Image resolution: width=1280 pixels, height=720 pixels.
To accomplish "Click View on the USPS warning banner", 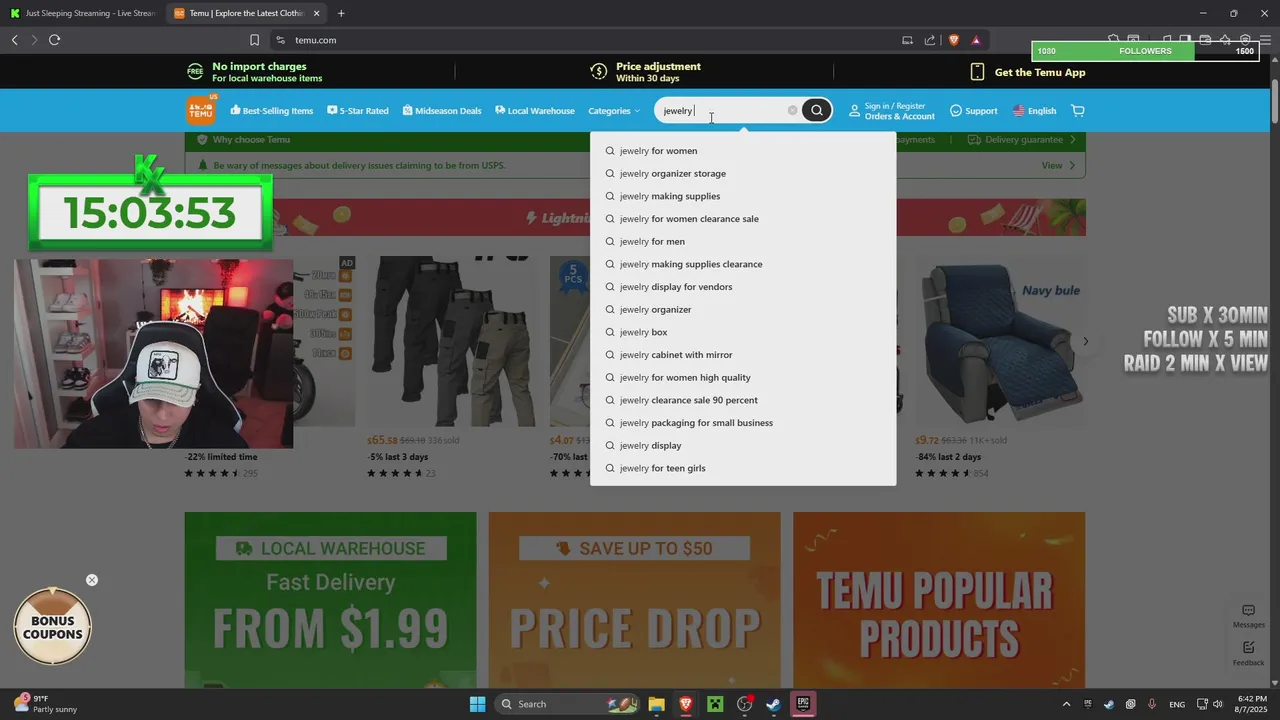I will pos(1058,165).
